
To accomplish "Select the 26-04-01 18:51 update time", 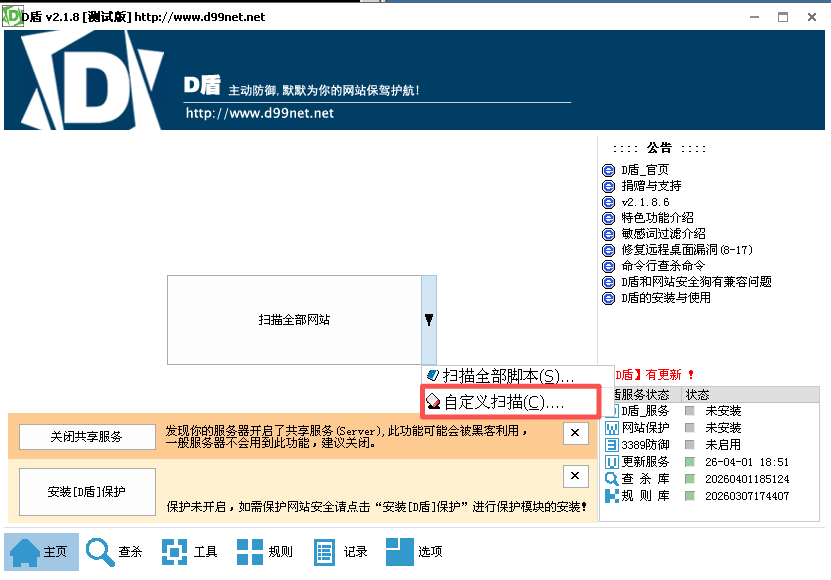I will (747, 462).
